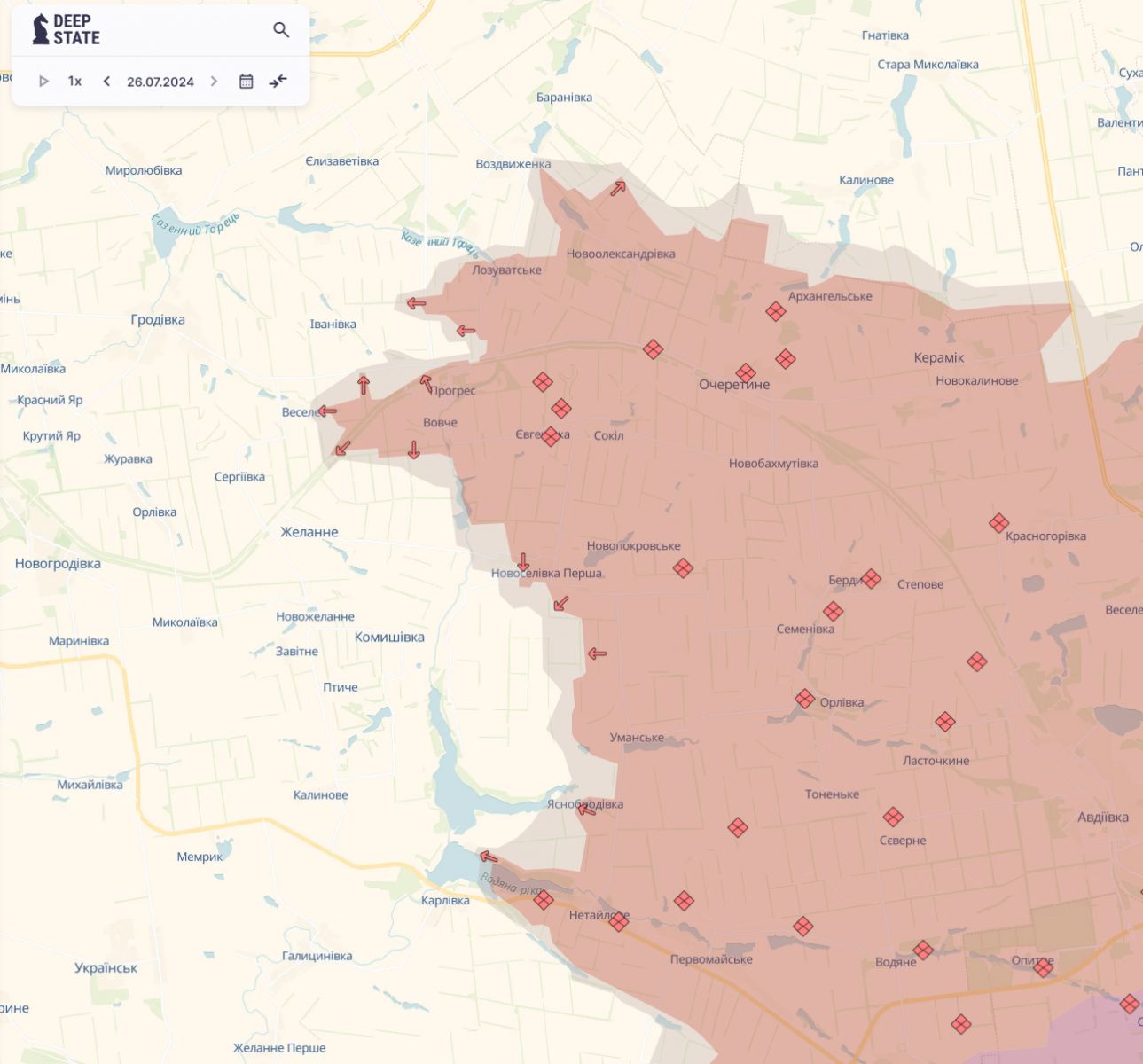Click the compare map states arrows icon

pos(278,82)
